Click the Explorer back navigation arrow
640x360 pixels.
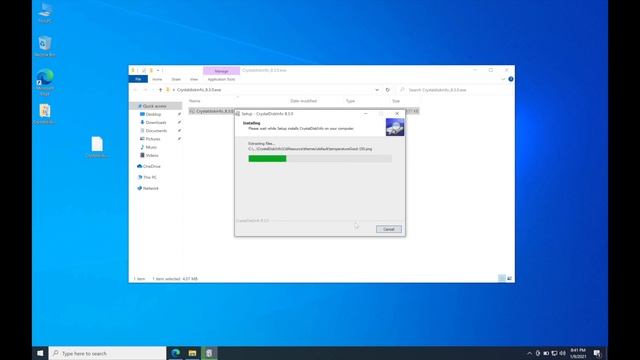(x=135, y=90)
